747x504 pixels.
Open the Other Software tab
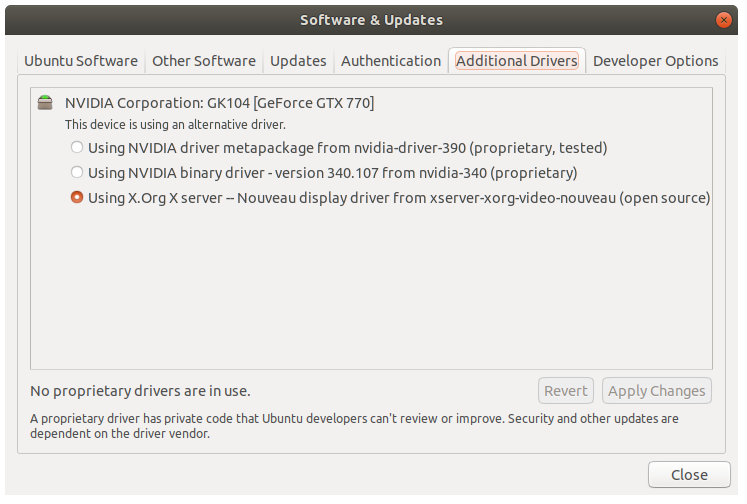coord(204,61)
